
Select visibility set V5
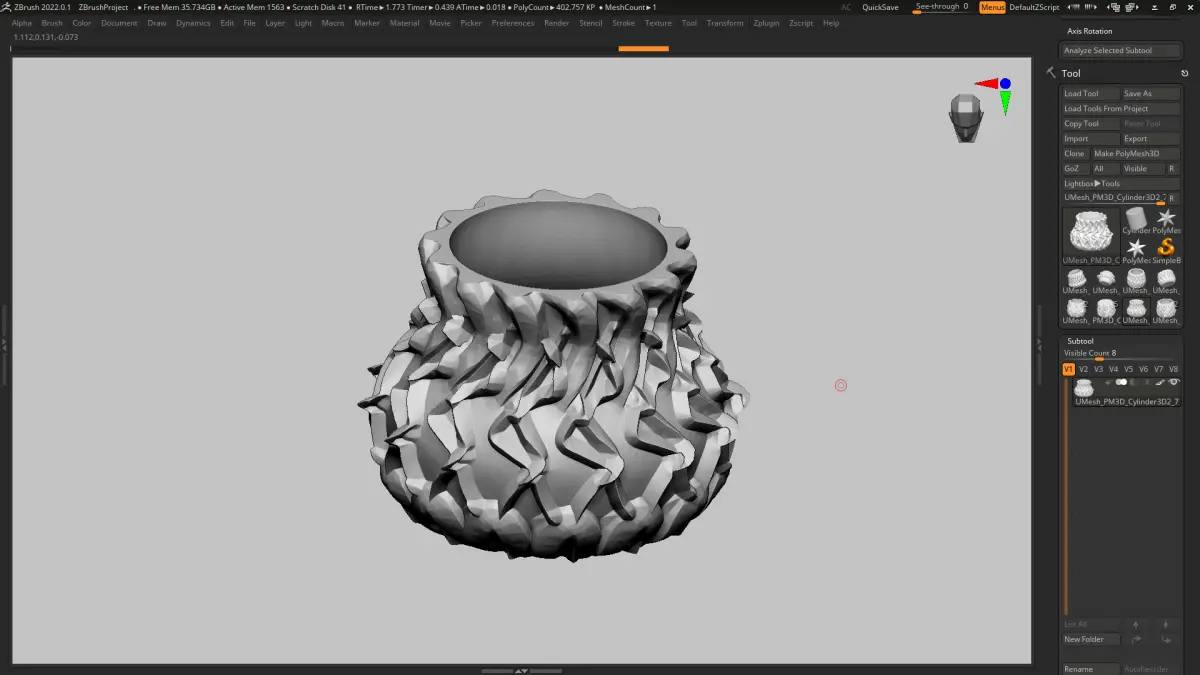1129,369
